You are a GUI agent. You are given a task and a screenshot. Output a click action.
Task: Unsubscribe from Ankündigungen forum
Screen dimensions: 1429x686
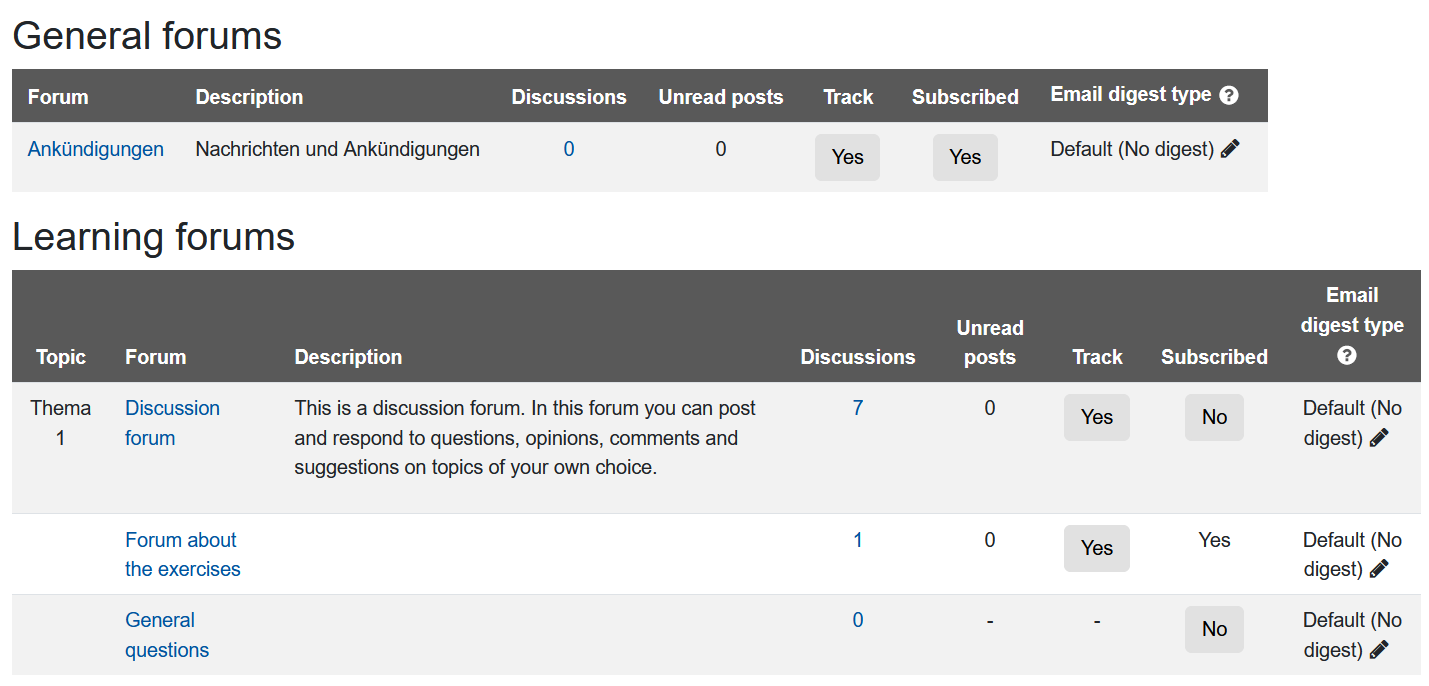[964, 157]
